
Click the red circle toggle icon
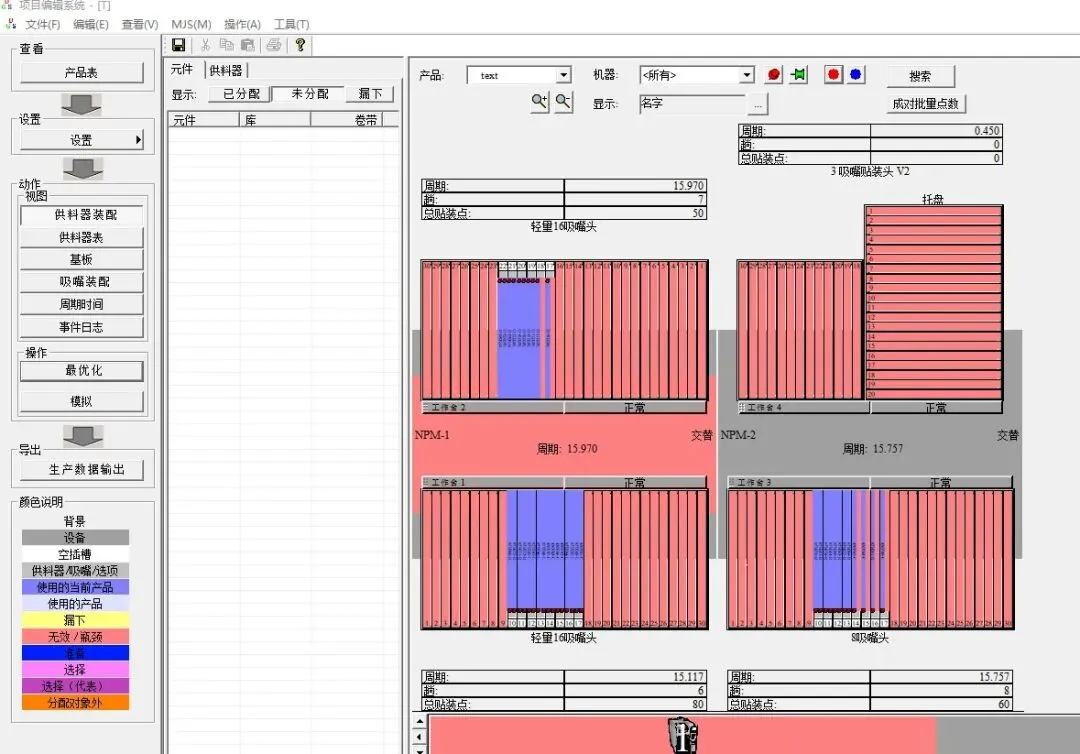point(833,74)
